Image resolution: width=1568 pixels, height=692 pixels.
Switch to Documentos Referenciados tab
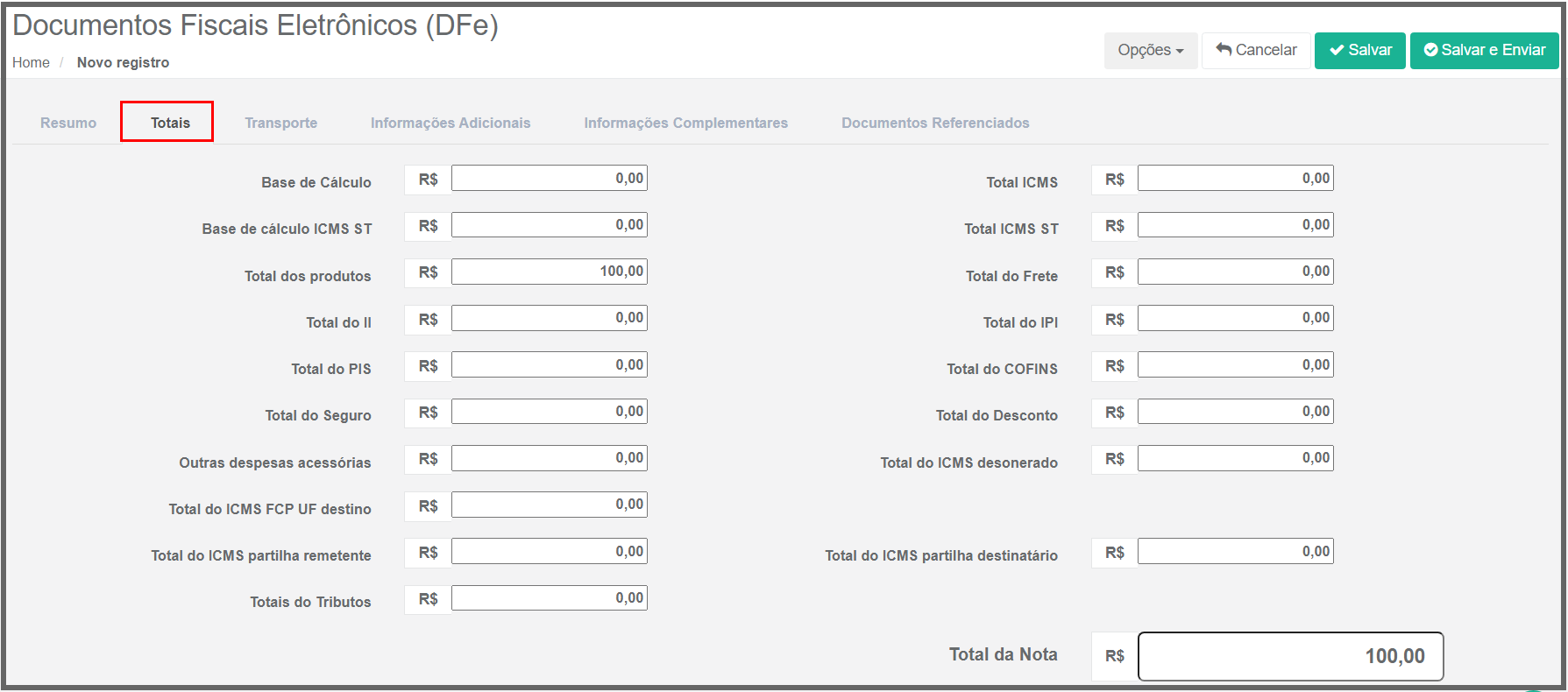point(935,123)
